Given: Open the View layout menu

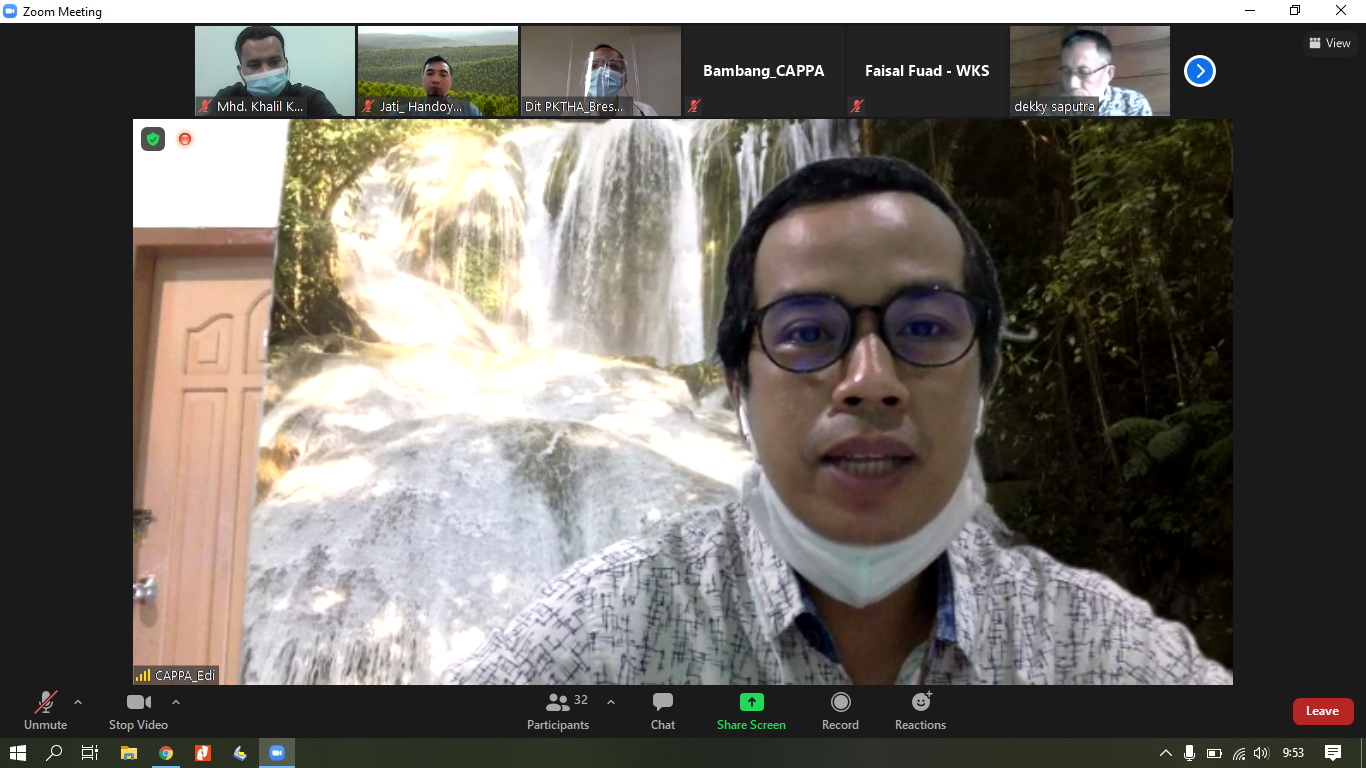Looking at the screenshot, I should point(1329,43).
